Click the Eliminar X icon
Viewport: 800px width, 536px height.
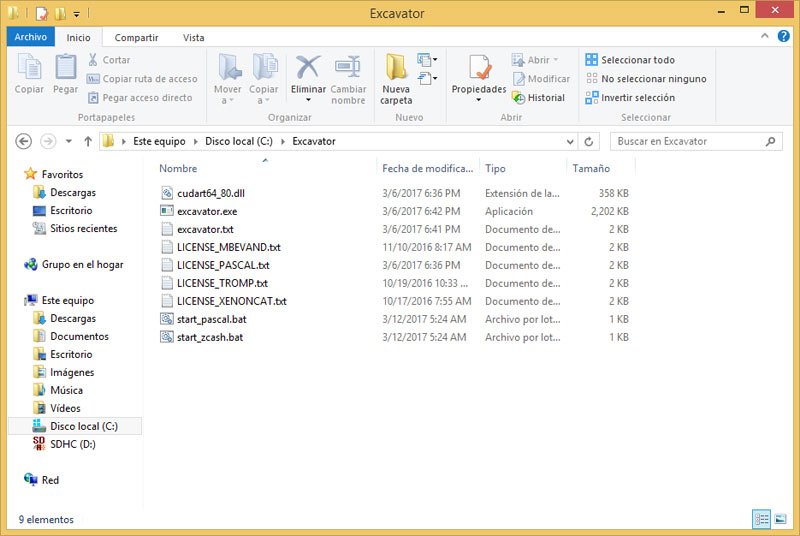coord(308,67)
